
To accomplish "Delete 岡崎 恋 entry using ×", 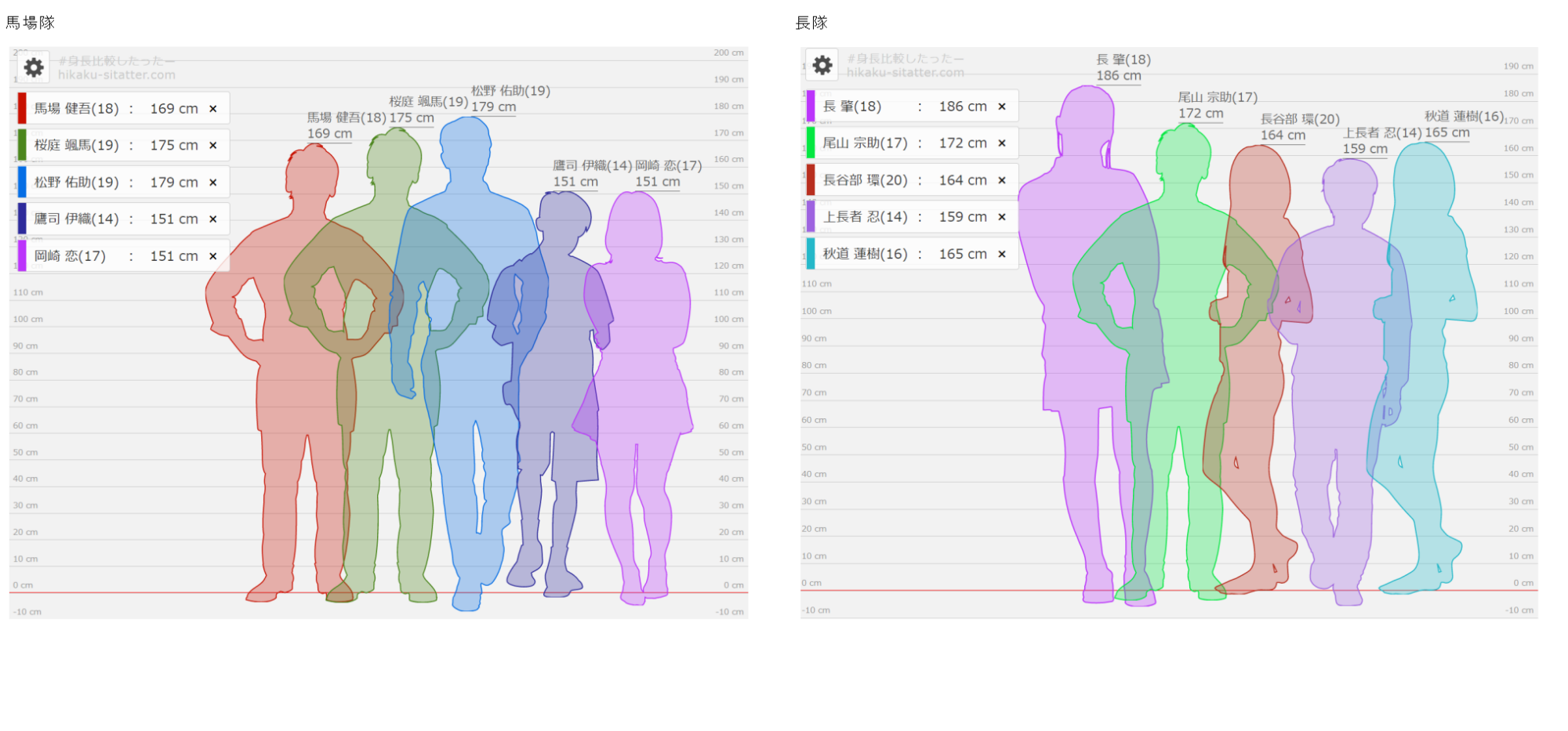I will 212,256.
